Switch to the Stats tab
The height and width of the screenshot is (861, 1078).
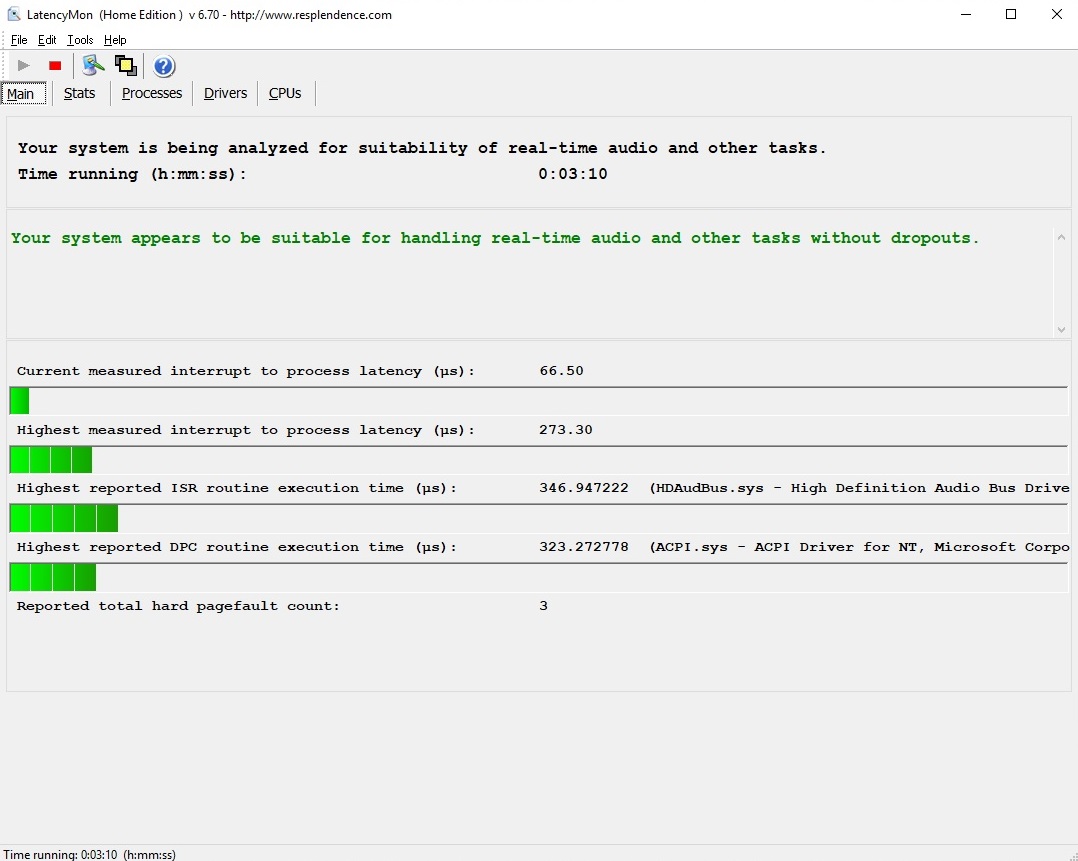[x=80, y=94]
